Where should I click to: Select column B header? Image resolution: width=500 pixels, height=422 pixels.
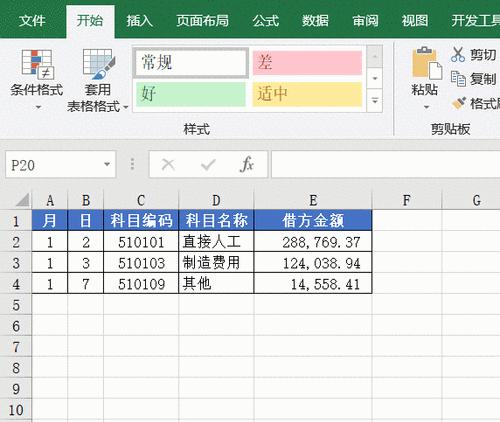(86, 200)
